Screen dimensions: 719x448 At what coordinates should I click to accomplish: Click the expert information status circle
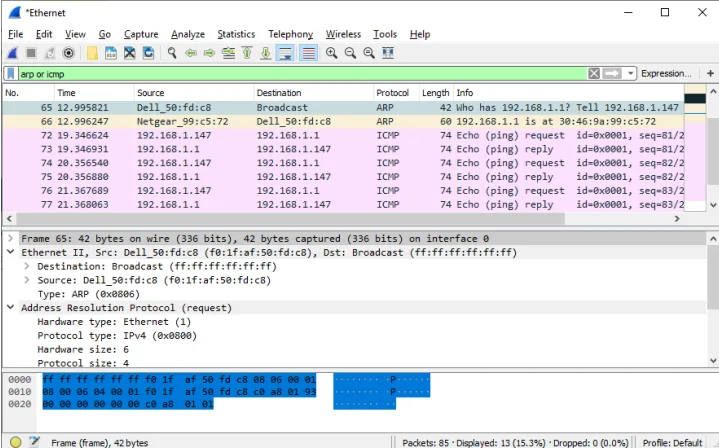tap(16, 442)
